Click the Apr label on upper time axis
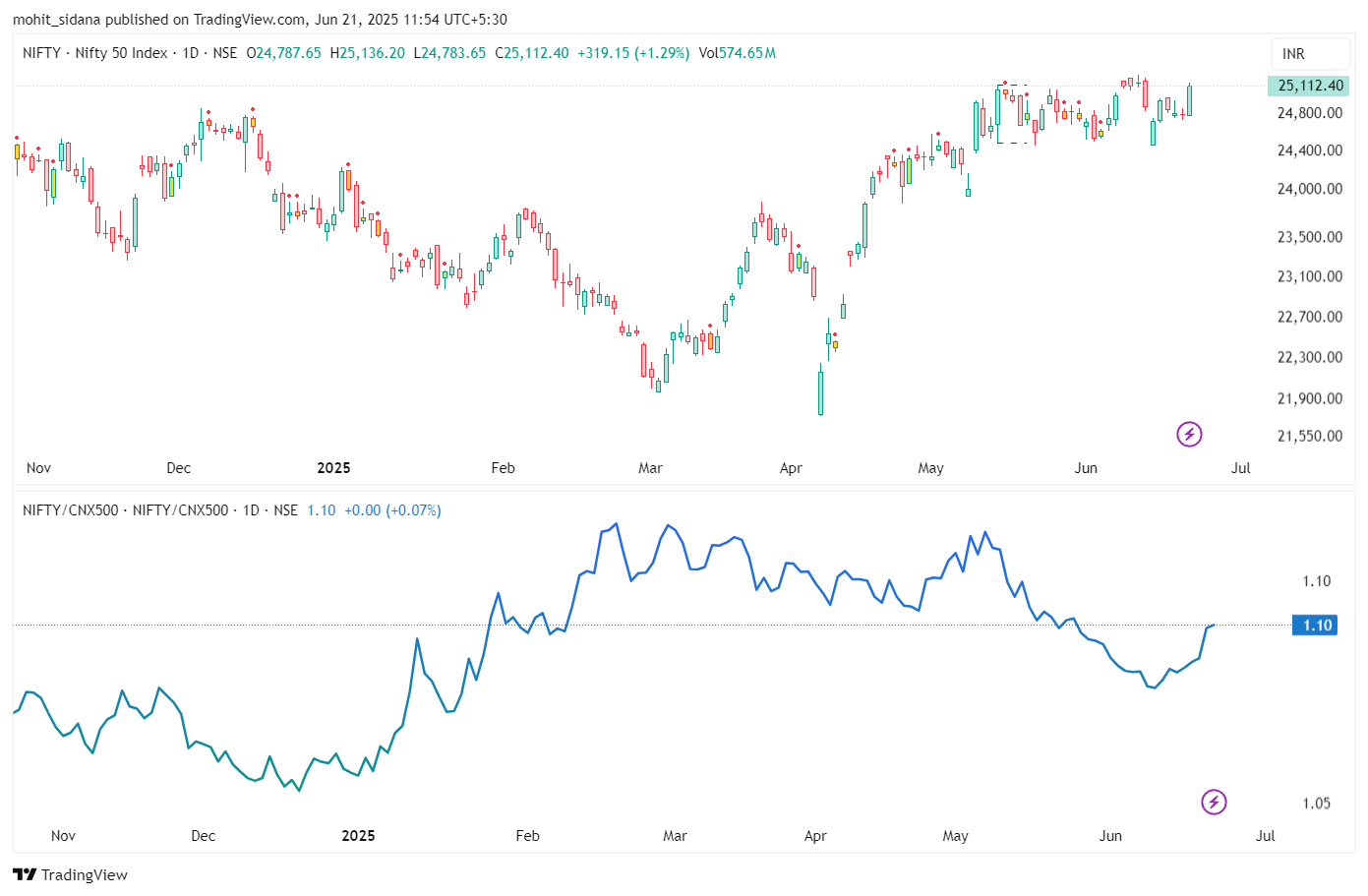Image resolution: width=1368 pixels, height=896 pixels. tap(791, 468)
